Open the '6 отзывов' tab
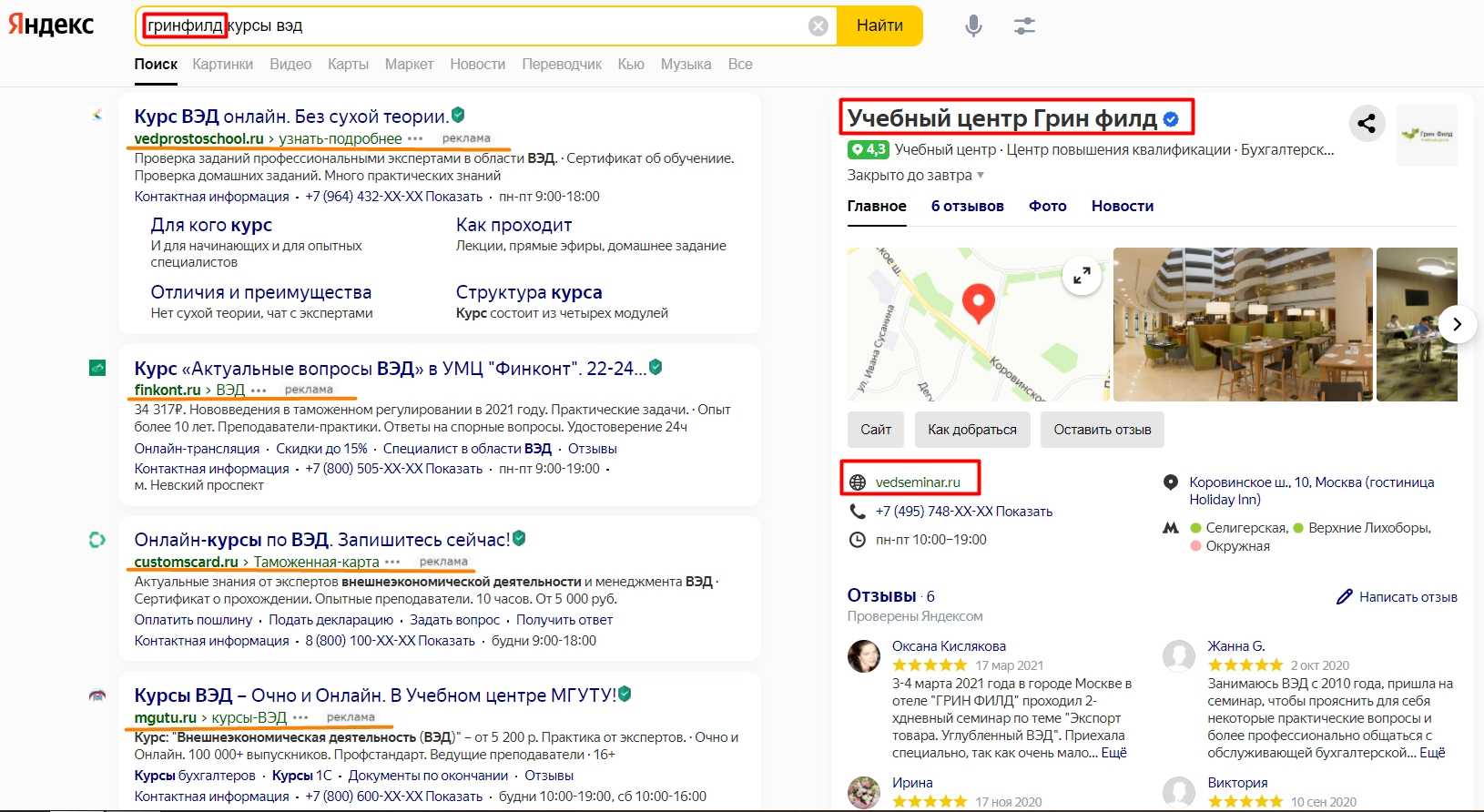 pyautogui.click(x=967, y=206)
